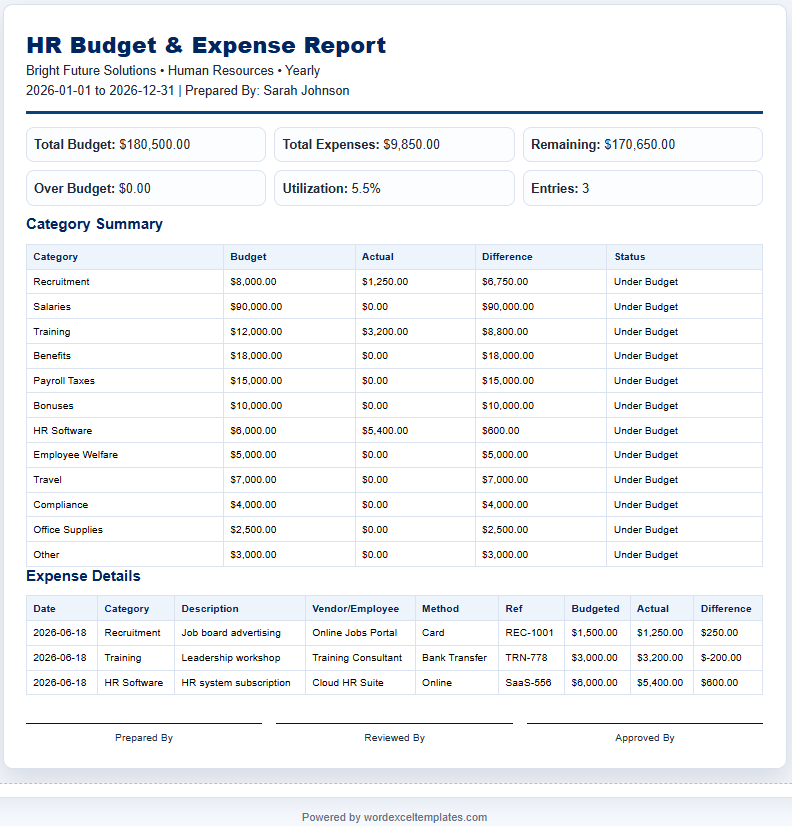The image size is (792, 826).
Task: Click the TRN-778 reference
Action: coord(526,657)
